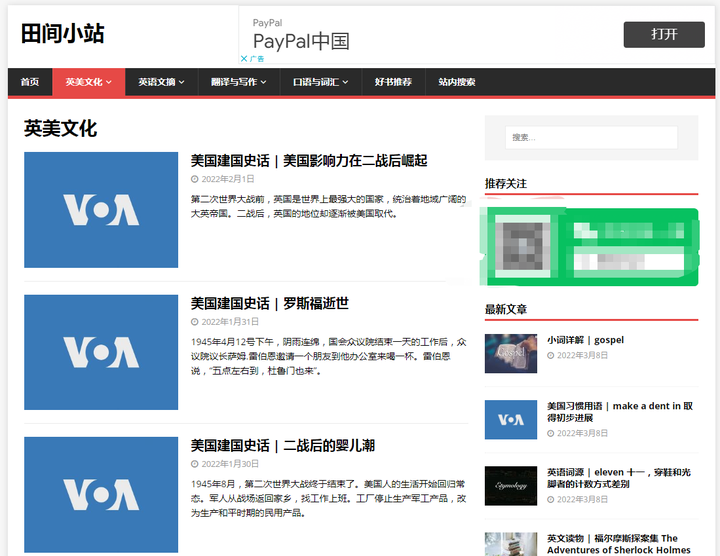The width and height of the screenshot is (720, 556).
Task: Expand the 口语与词汇 dropdown chevron
Action: [345, 83]
